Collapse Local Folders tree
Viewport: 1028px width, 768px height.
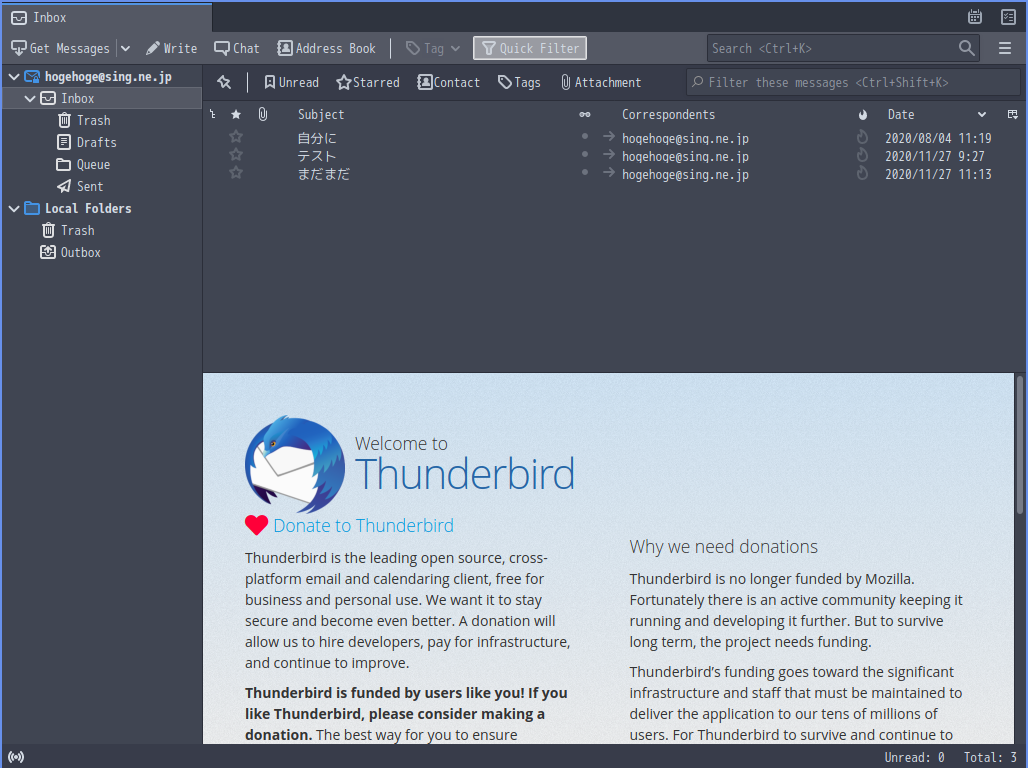[x=14, y=209]
